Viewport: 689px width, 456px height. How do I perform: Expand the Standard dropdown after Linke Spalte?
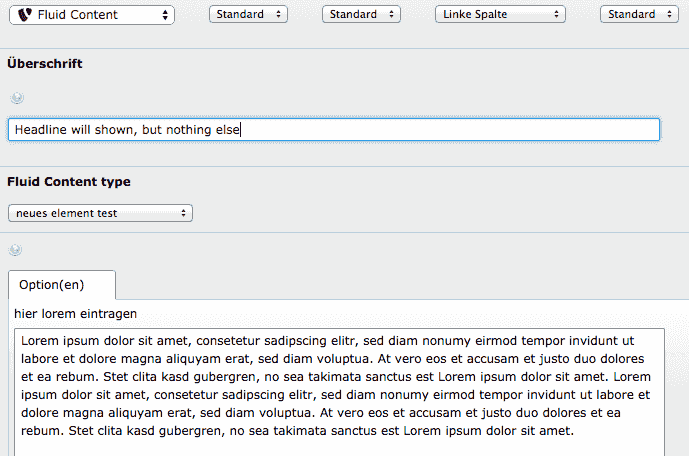[640, 15]
